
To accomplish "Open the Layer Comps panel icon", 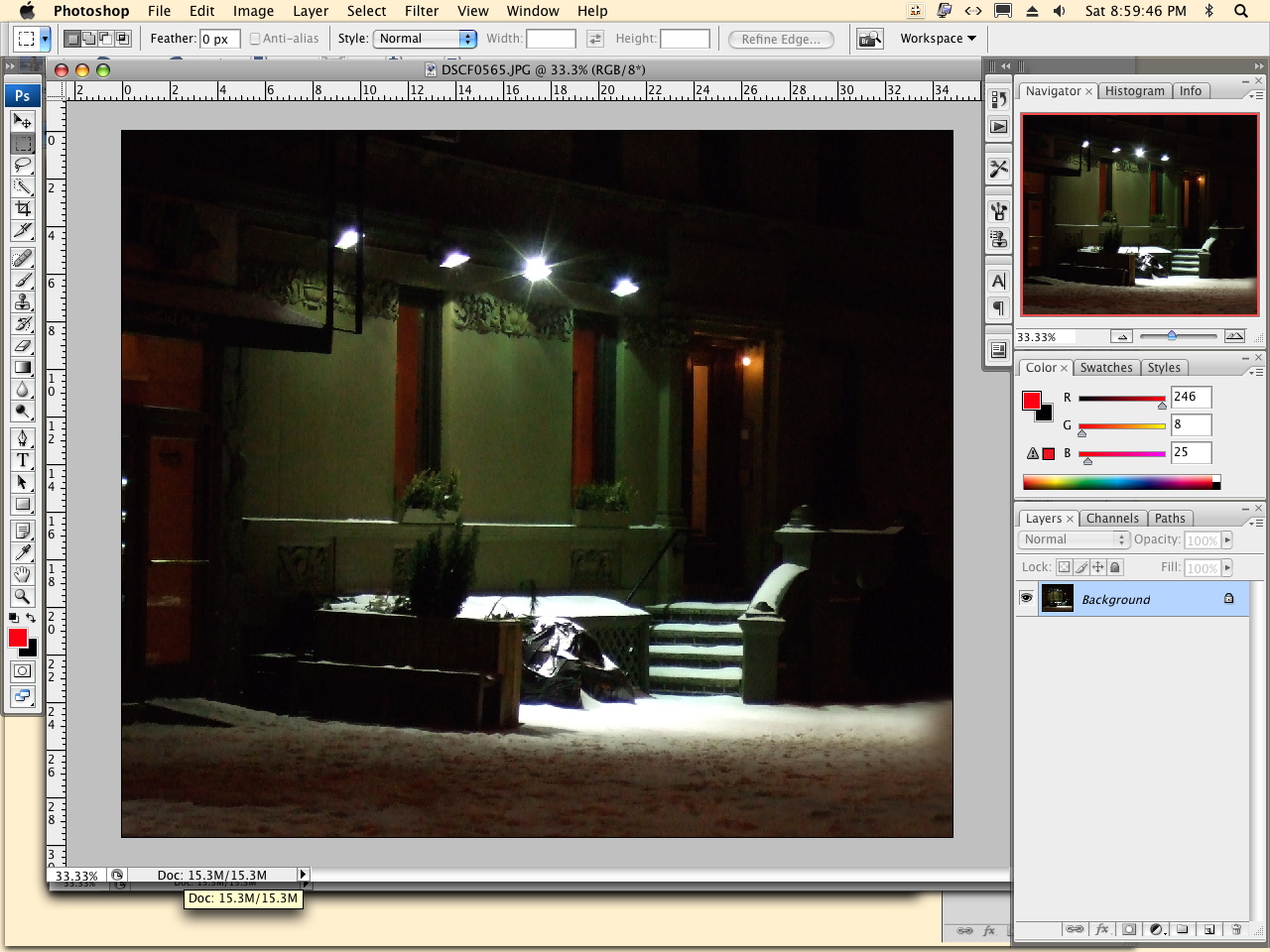I will point(999,350).
